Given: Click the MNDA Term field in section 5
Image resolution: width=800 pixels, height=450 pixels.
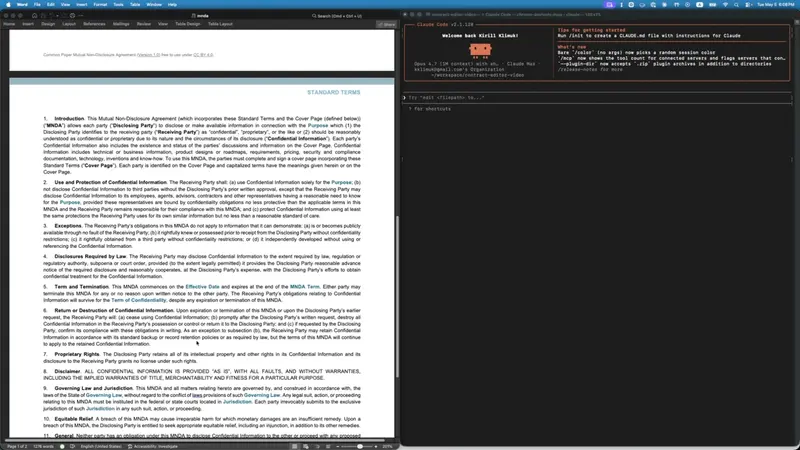Looking at the screenshot, I should pyautogui.click(x=305, y=287).
